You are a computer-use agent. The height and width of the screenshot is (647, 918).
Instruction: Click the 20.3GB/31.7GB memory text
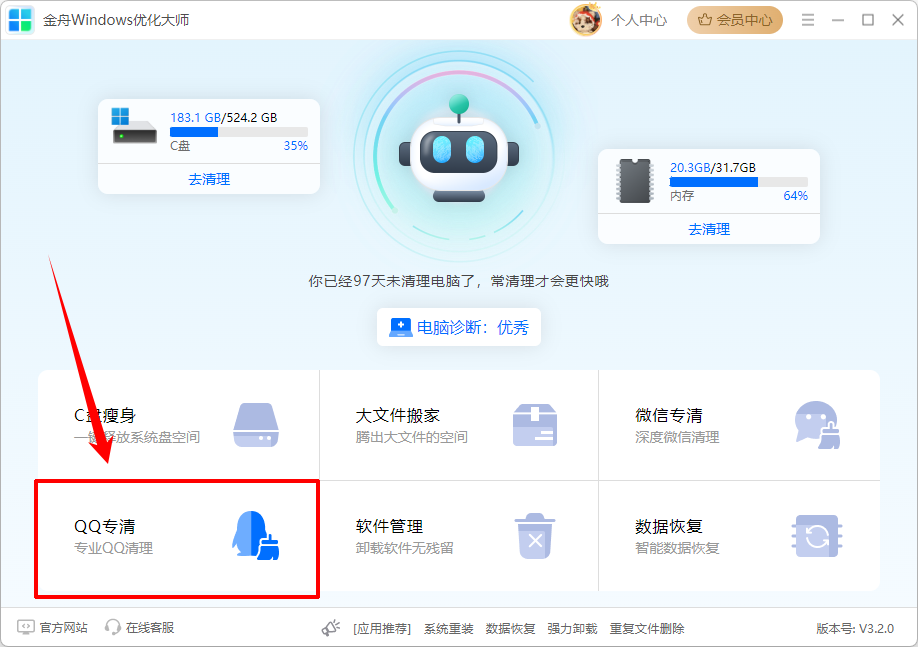(x=713, y=167)
